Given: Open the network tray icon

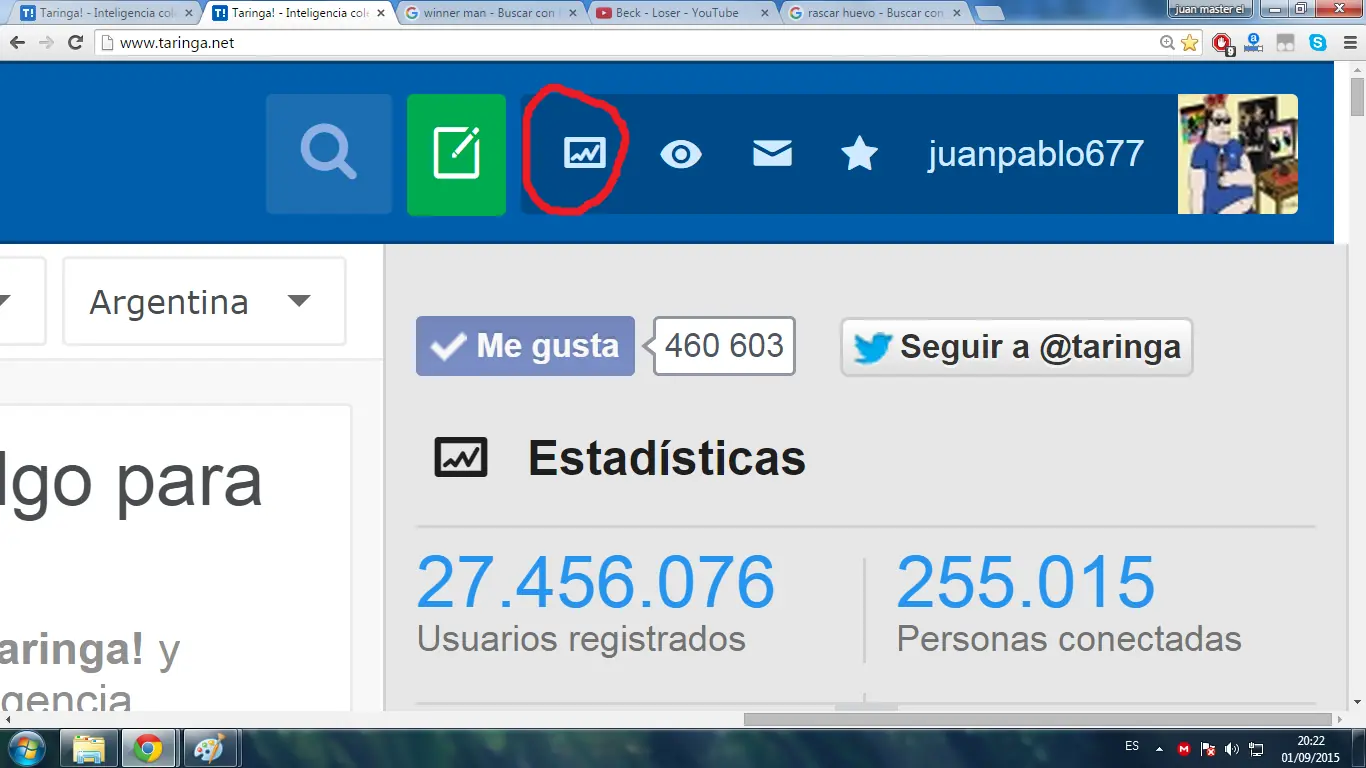Looking at the screenshot, I should (1257, 749).
